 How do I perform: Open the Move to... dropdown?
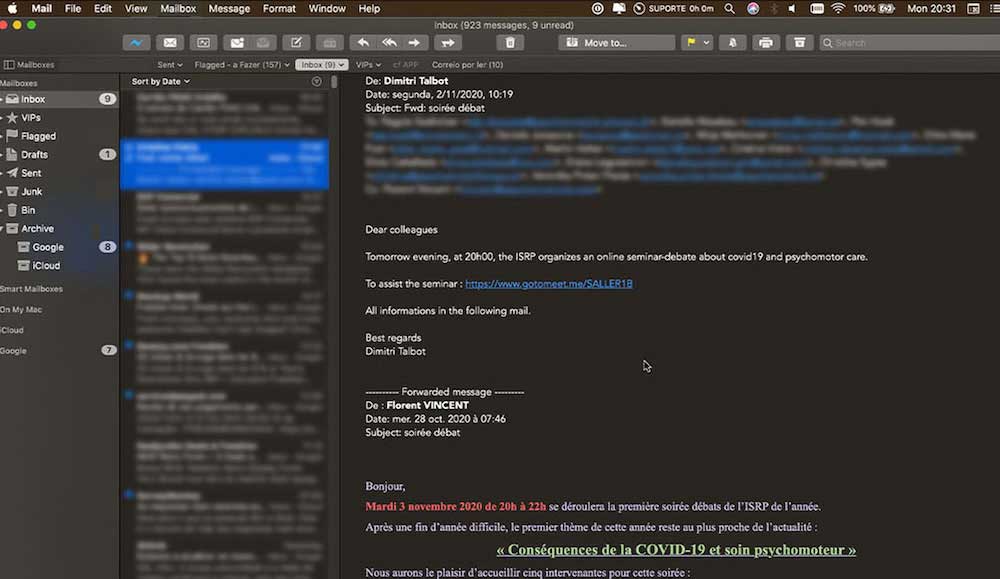point(616,43)
